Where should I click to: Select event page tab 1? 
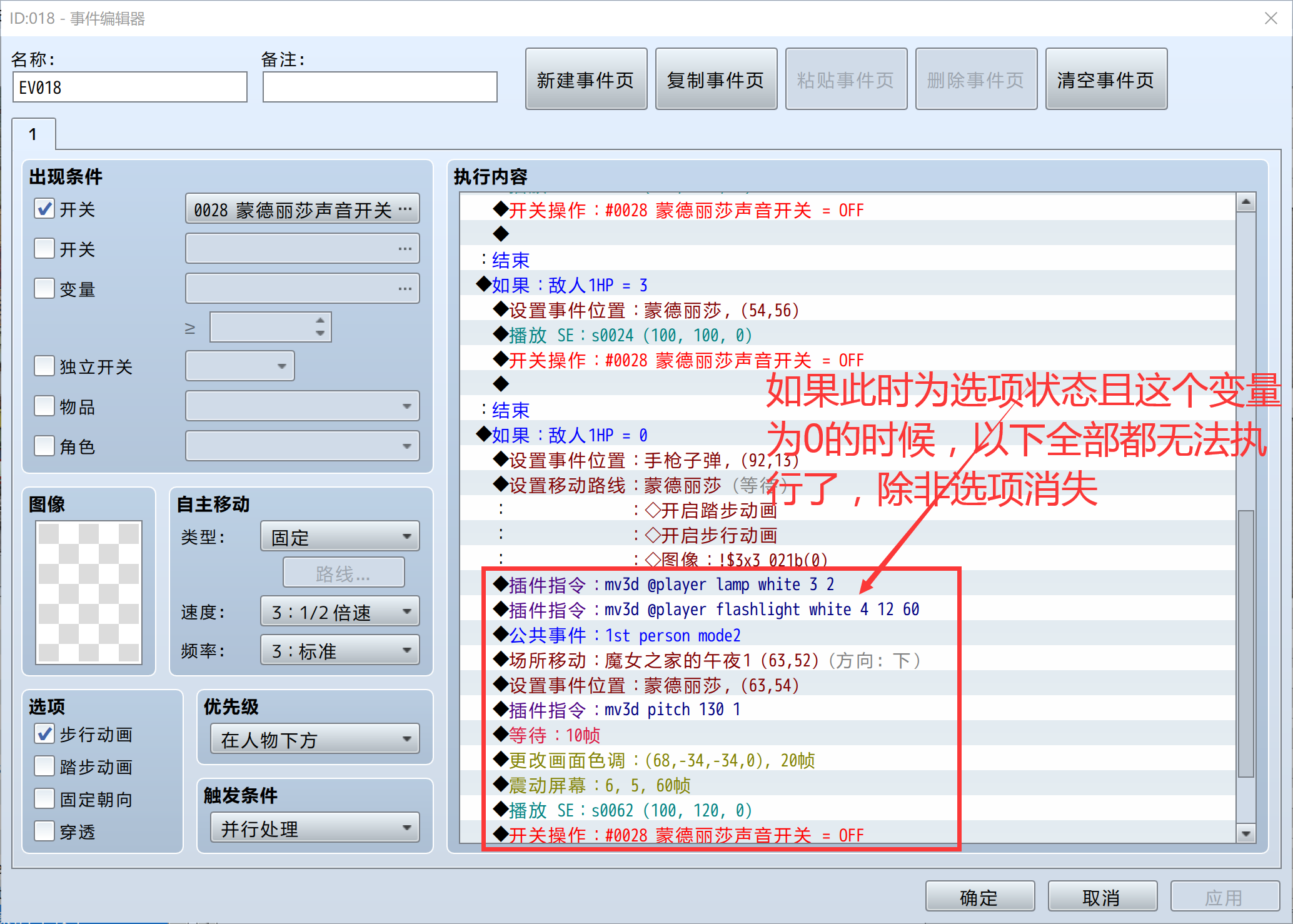point(34,134)
